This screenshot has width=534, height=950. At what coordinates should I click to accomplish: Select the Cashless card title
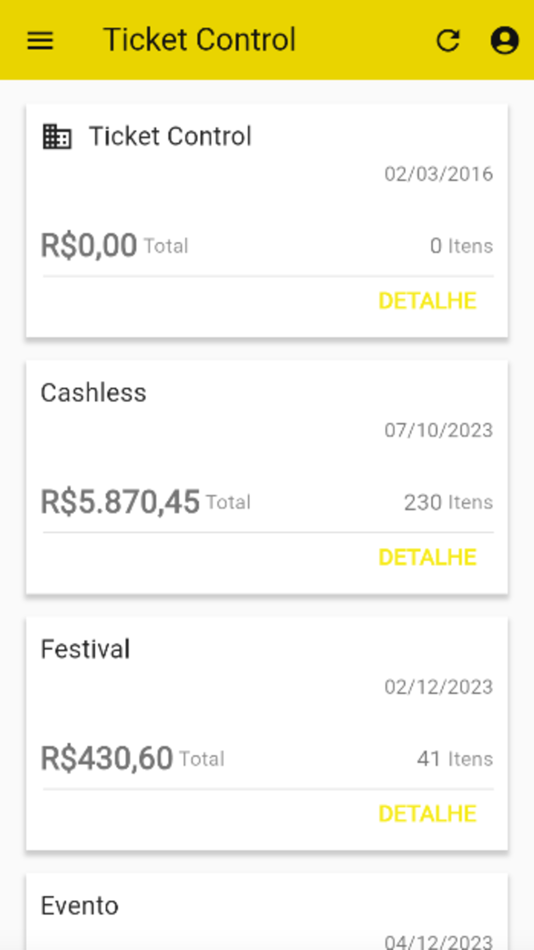[x=93, y=393]
